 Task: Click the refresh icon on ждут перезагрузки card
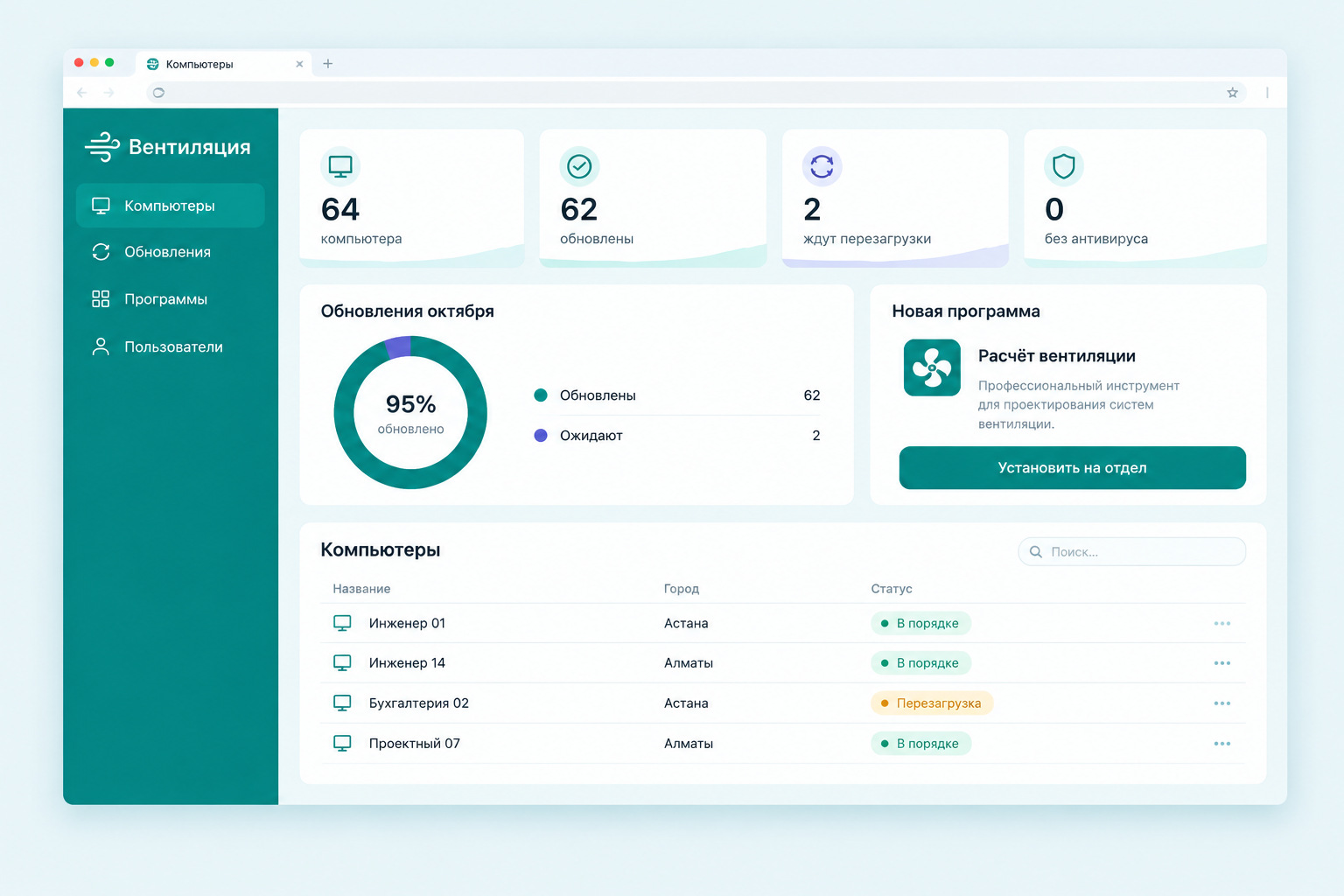[x=822, y=166]
